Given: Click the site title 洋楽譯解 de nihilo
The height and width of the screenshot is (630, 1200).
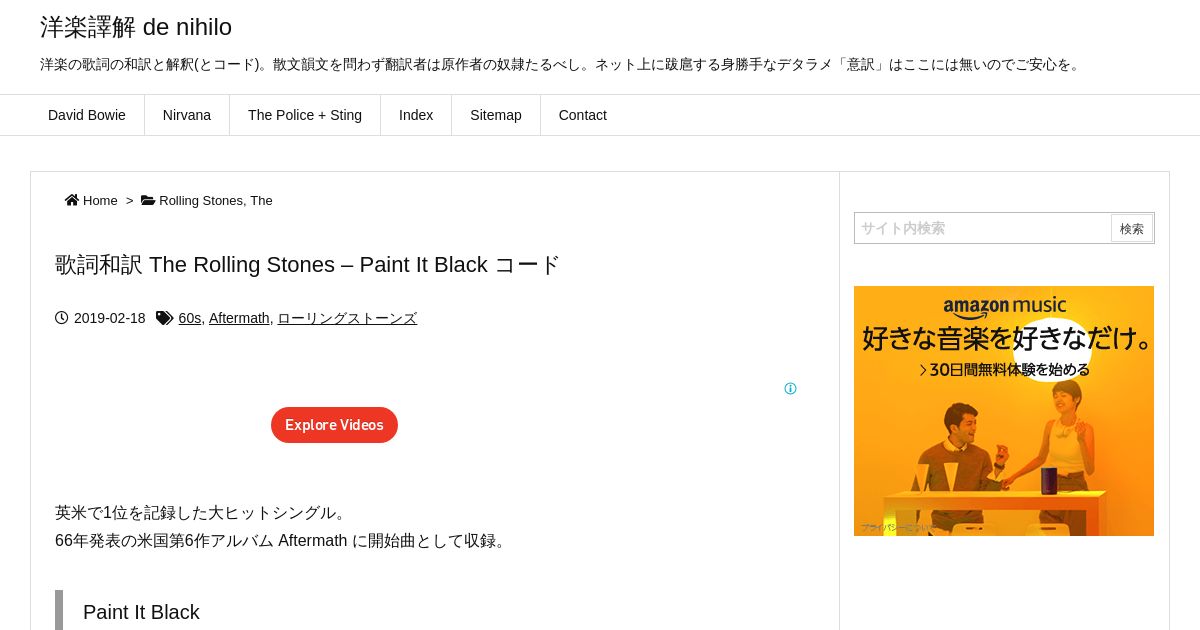Looking at the screenshot, I should pos(136,27).
